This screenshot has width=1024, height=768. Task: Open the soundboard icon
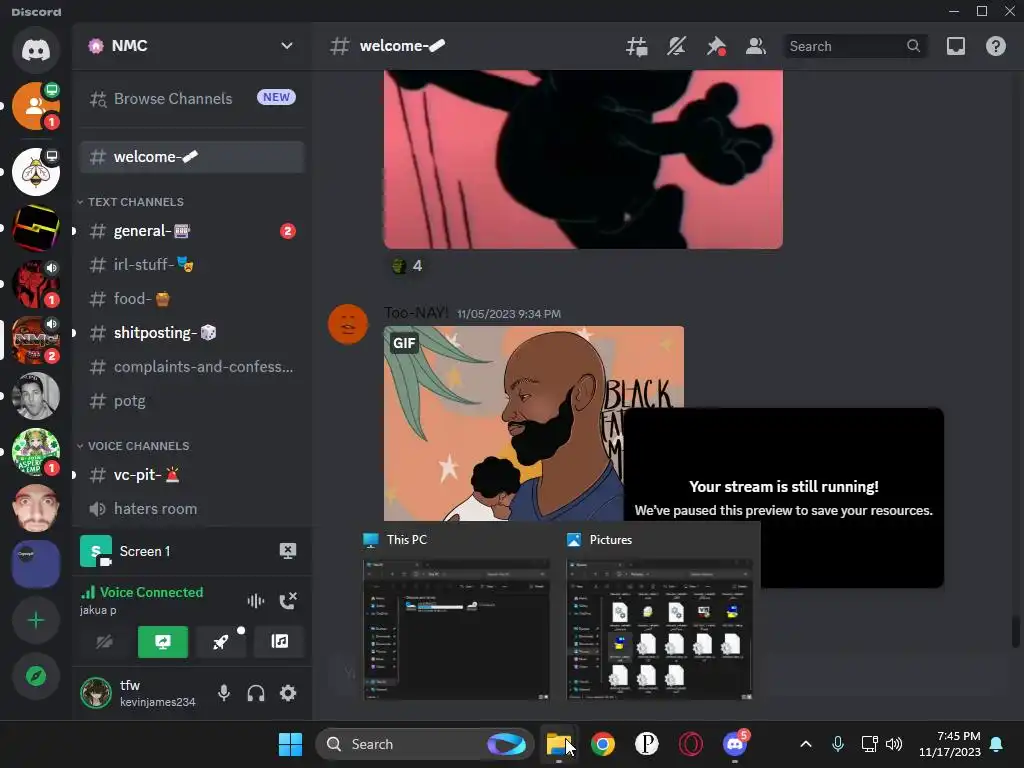click(x=280, y=641)
